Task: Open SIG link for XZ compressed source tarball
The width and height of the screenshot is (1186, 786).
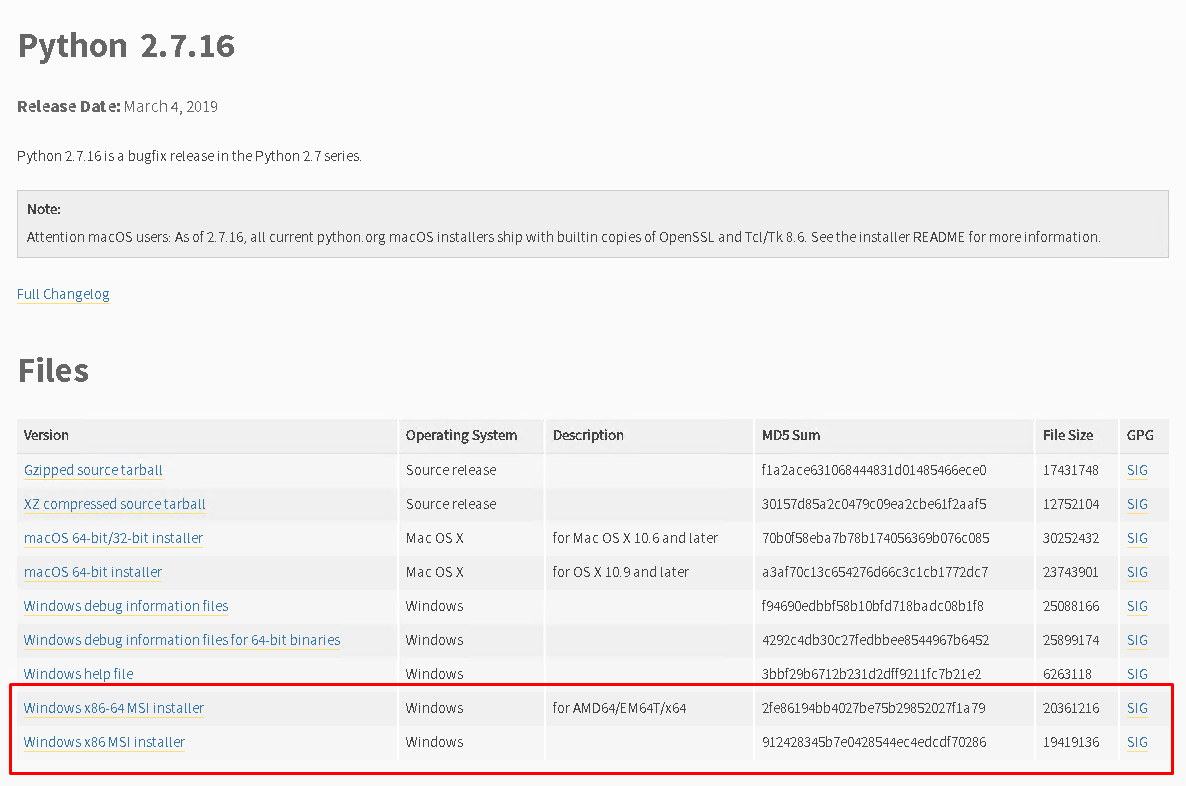Action: (x=1137, y=504)
